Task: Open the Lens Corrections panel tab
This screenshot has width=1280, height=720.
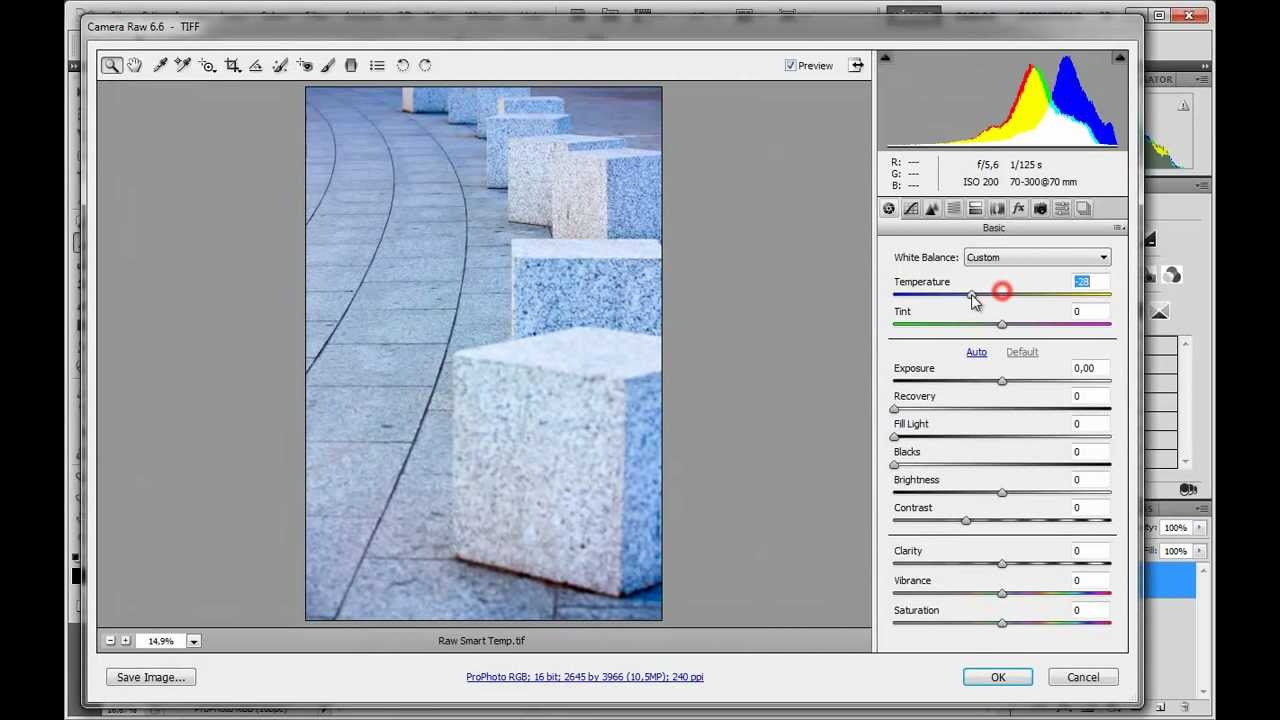Action: 997,208
